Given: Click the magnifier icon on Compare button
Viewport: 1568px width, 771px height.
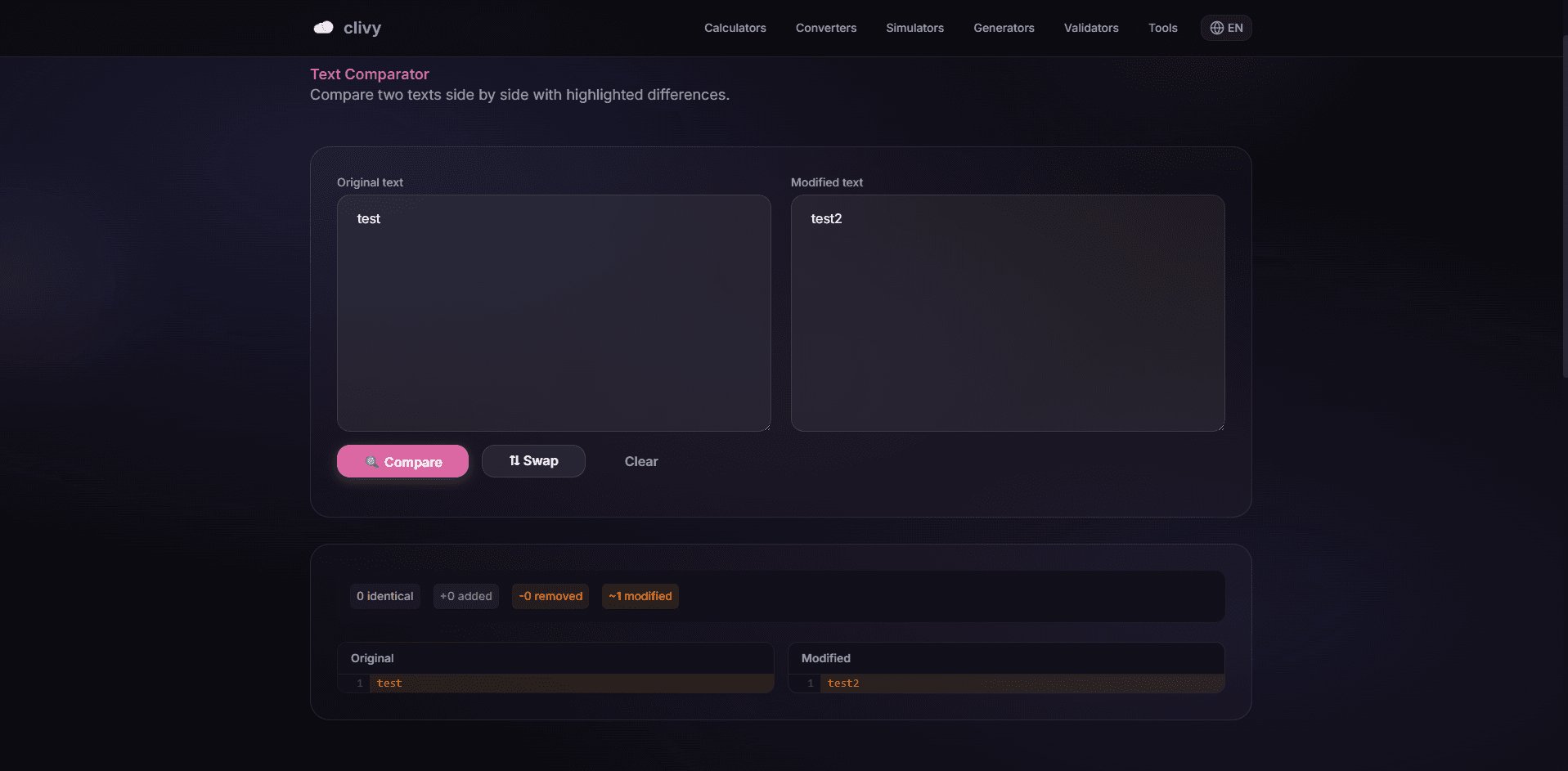Looking at the screenshot, I should (x=373, y=461).
